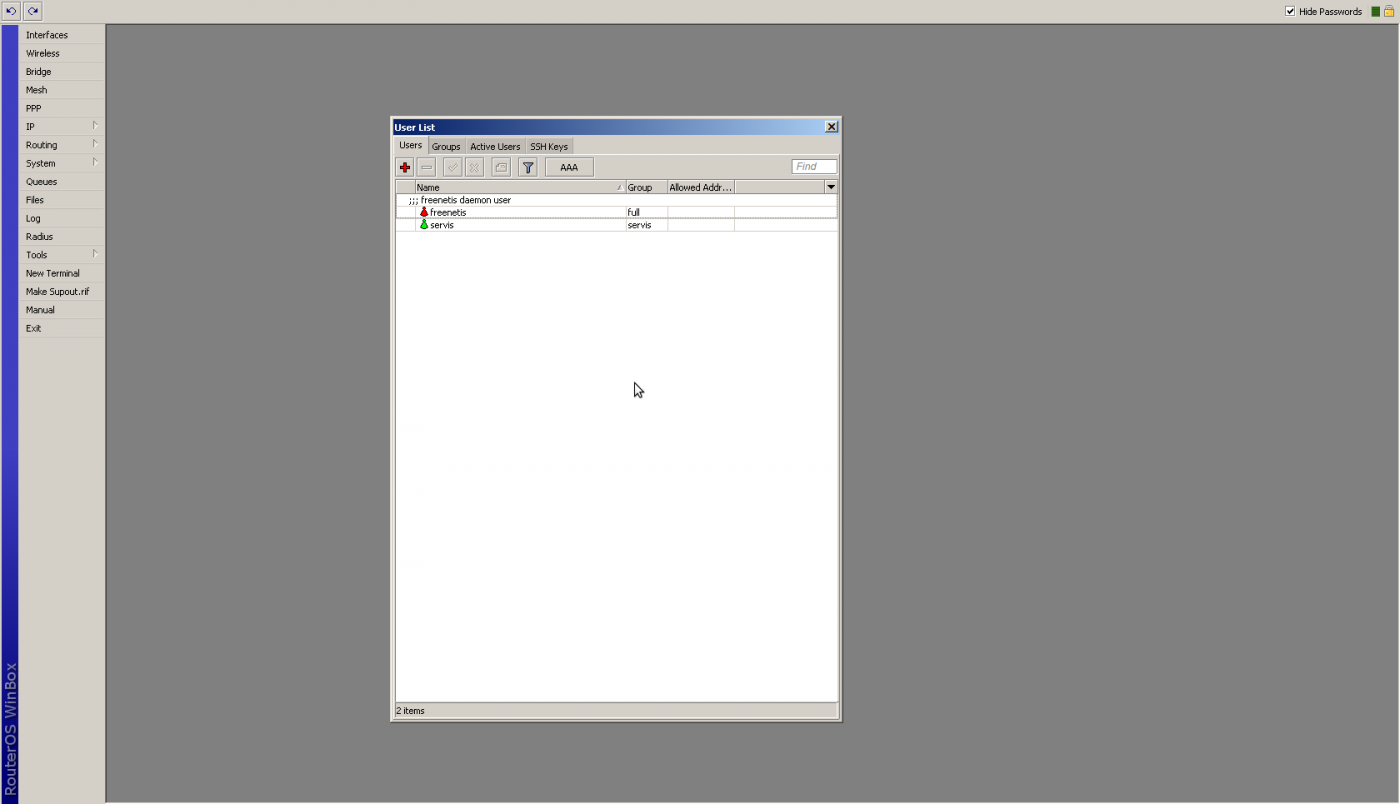
Task: Click the Undo arrow icon
Action: pos(12,11)
